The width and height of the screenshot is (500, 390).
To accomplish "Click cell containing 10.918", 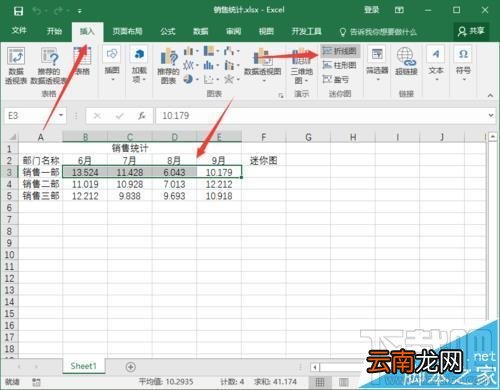I will click(x=219, y=196).
